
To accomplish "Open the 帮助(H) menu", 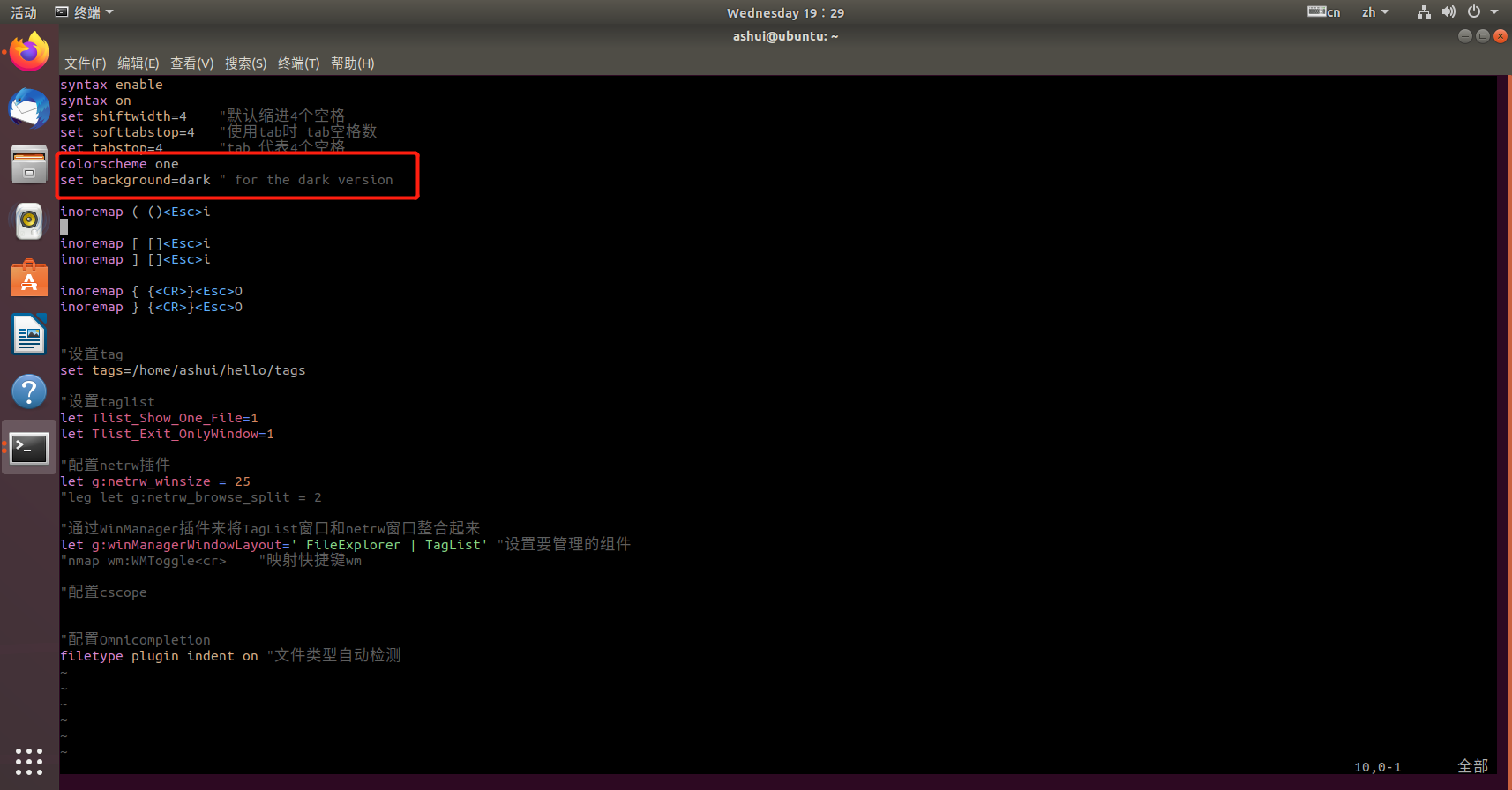I will click(x=352, y=63).
